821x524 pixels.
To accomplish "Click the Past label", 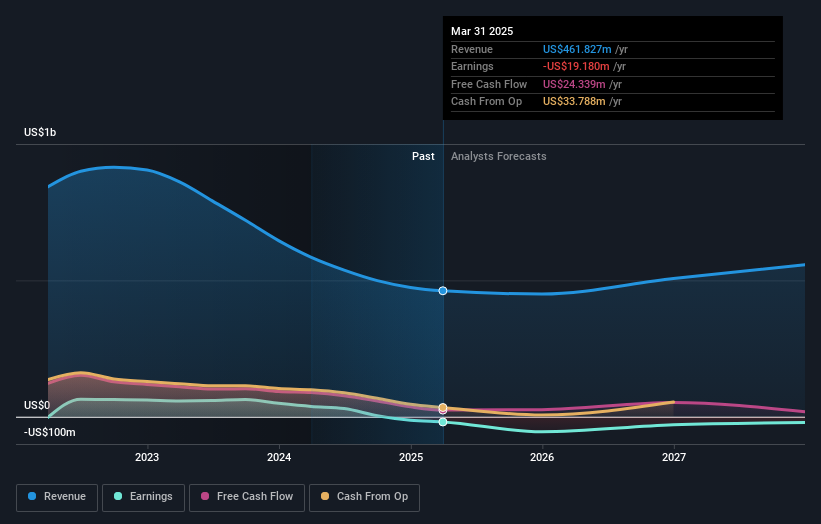I will click(423, 156).
